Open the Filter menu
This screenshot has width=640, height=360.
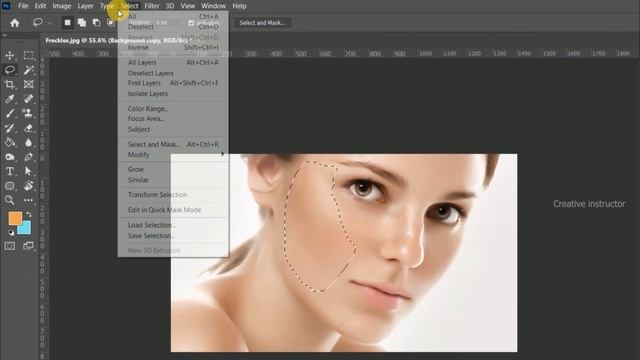point(152,6)
